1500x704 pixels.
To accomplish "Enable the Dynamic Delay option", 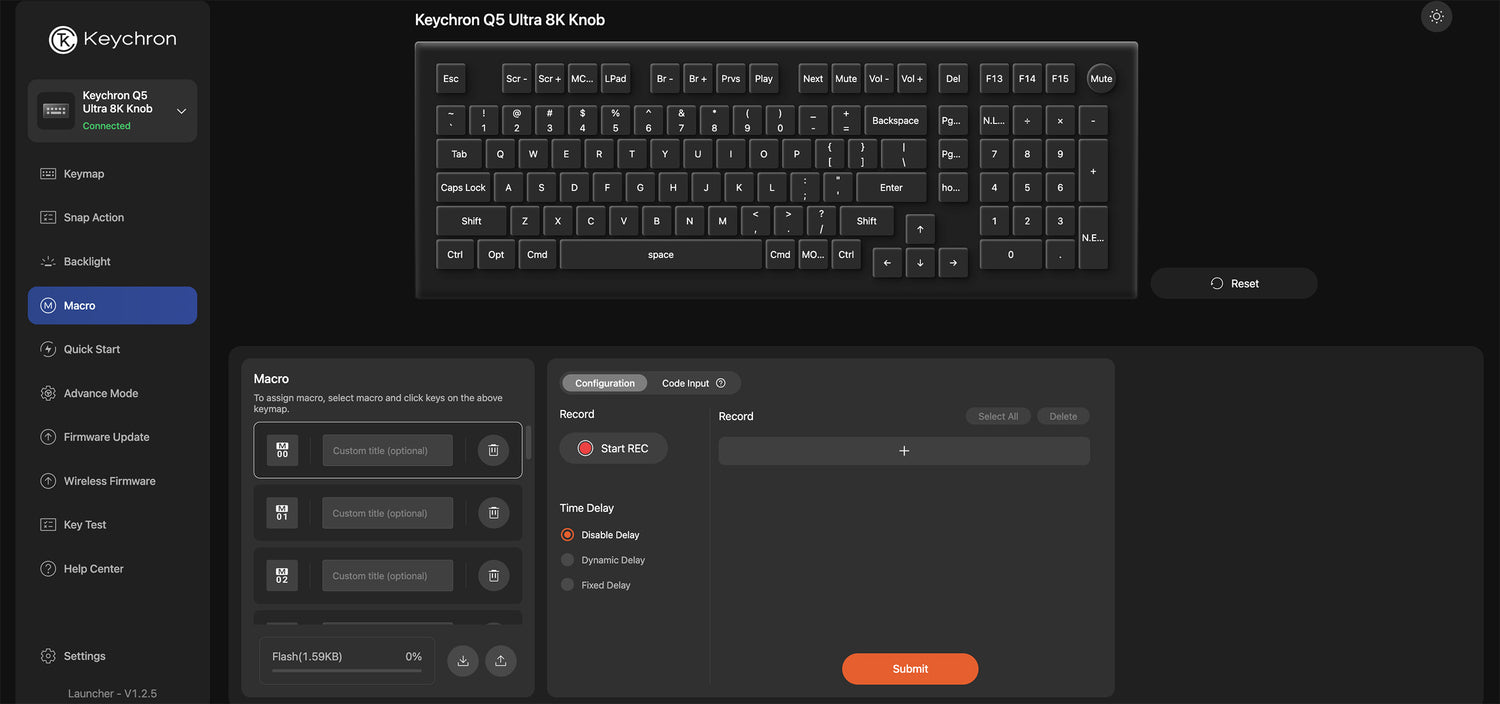I will coord(568,560).
